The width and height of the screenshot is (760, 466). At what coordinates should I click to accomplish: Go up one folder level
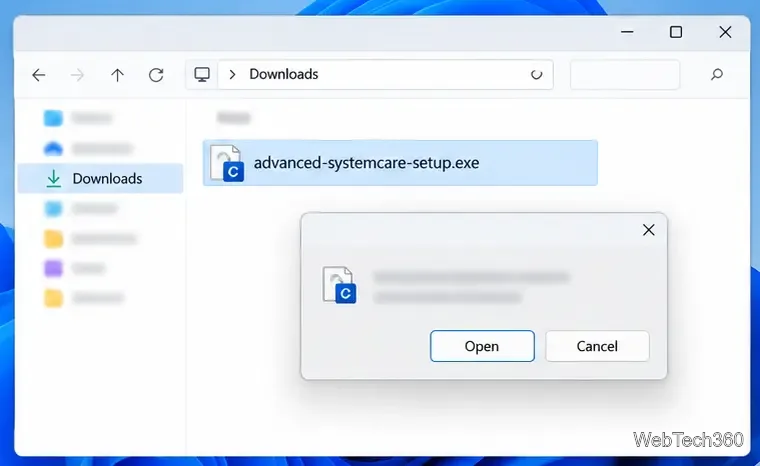[x=117, y=75]
